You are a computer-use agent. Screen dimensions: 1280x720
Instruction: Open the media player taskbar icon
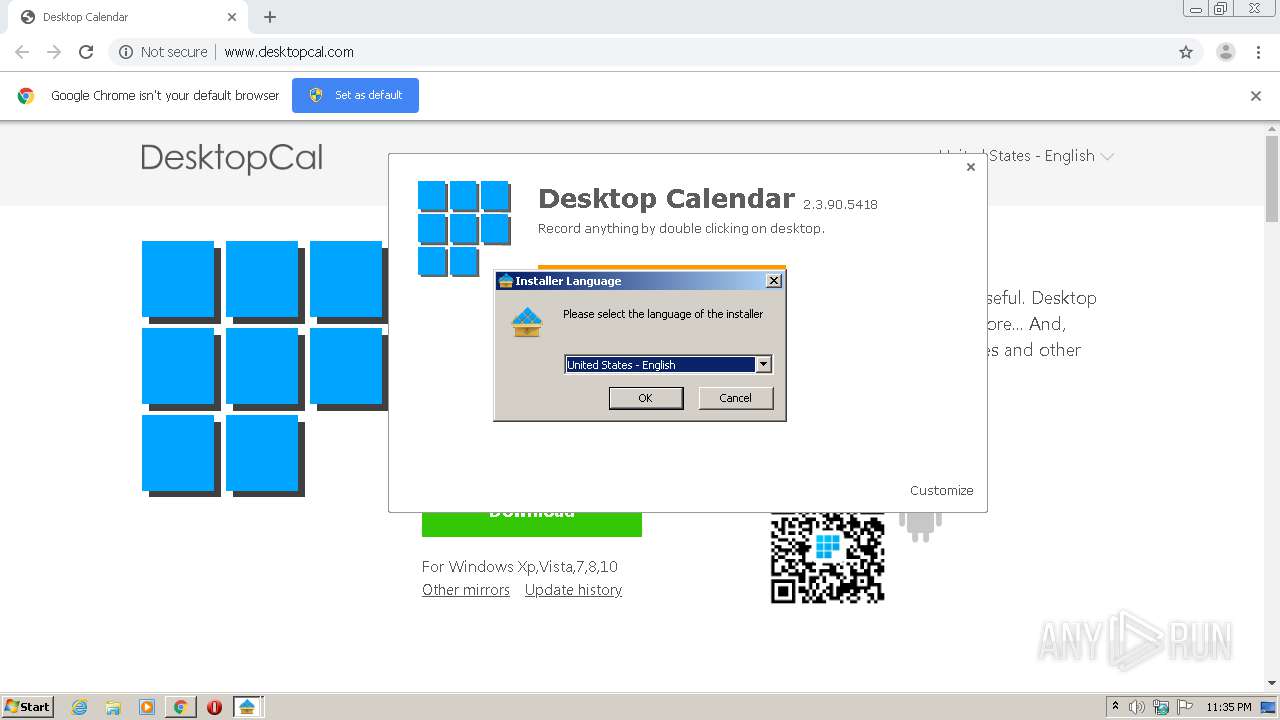click(x=147, y=707)
